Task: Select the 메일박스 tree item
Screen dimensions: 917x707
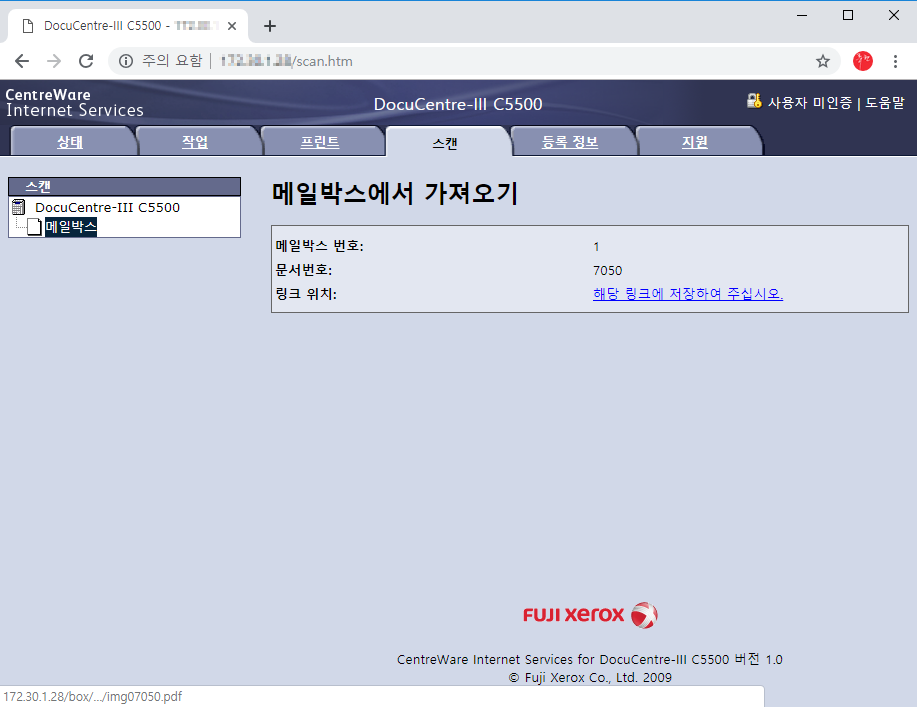Action: point(71,226)
